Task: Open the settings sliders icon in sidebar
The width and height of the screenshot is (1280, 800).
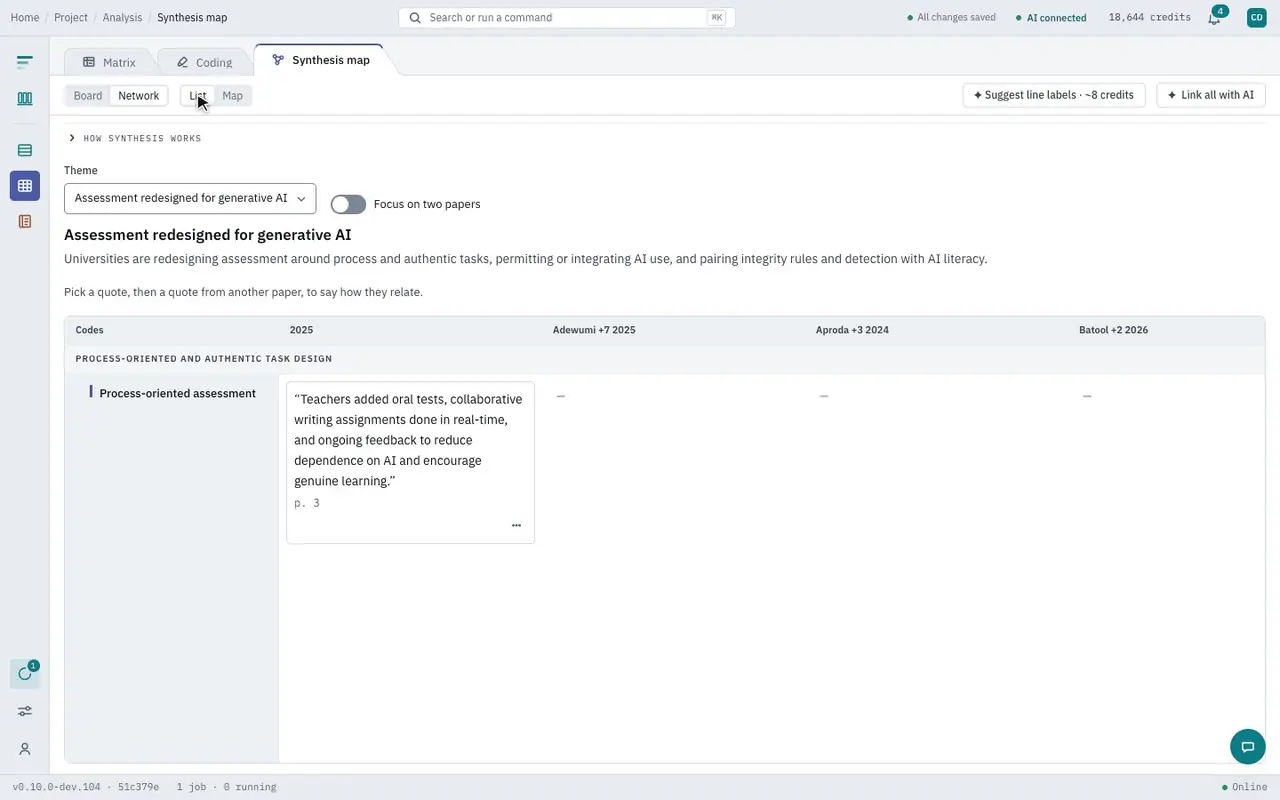Action: pos(25,711)
